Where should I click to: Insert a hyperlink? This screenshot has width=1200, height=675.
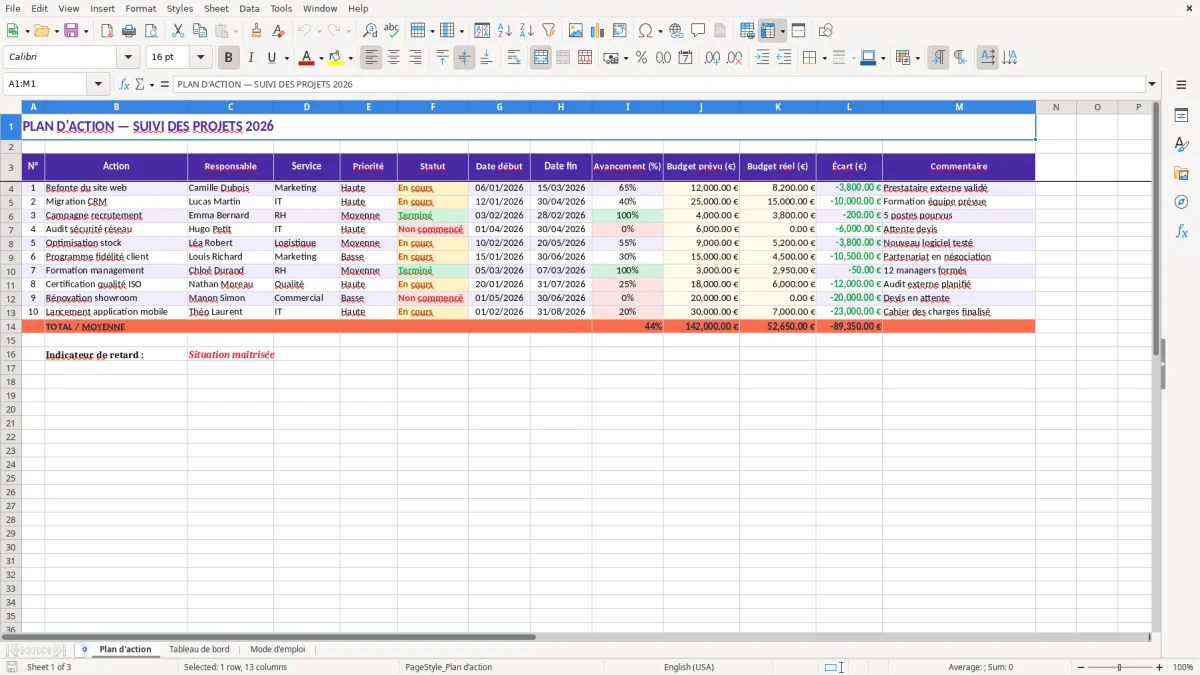coord(676,31)
